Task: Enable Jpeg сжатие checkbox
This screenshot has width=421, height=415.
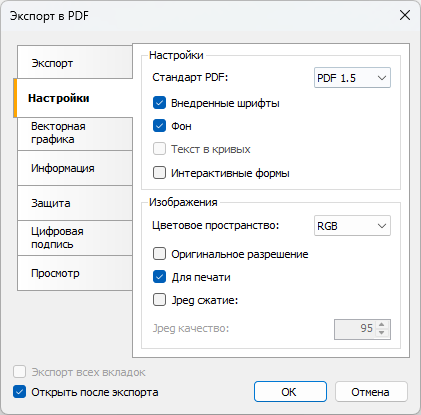Action: 159,300
